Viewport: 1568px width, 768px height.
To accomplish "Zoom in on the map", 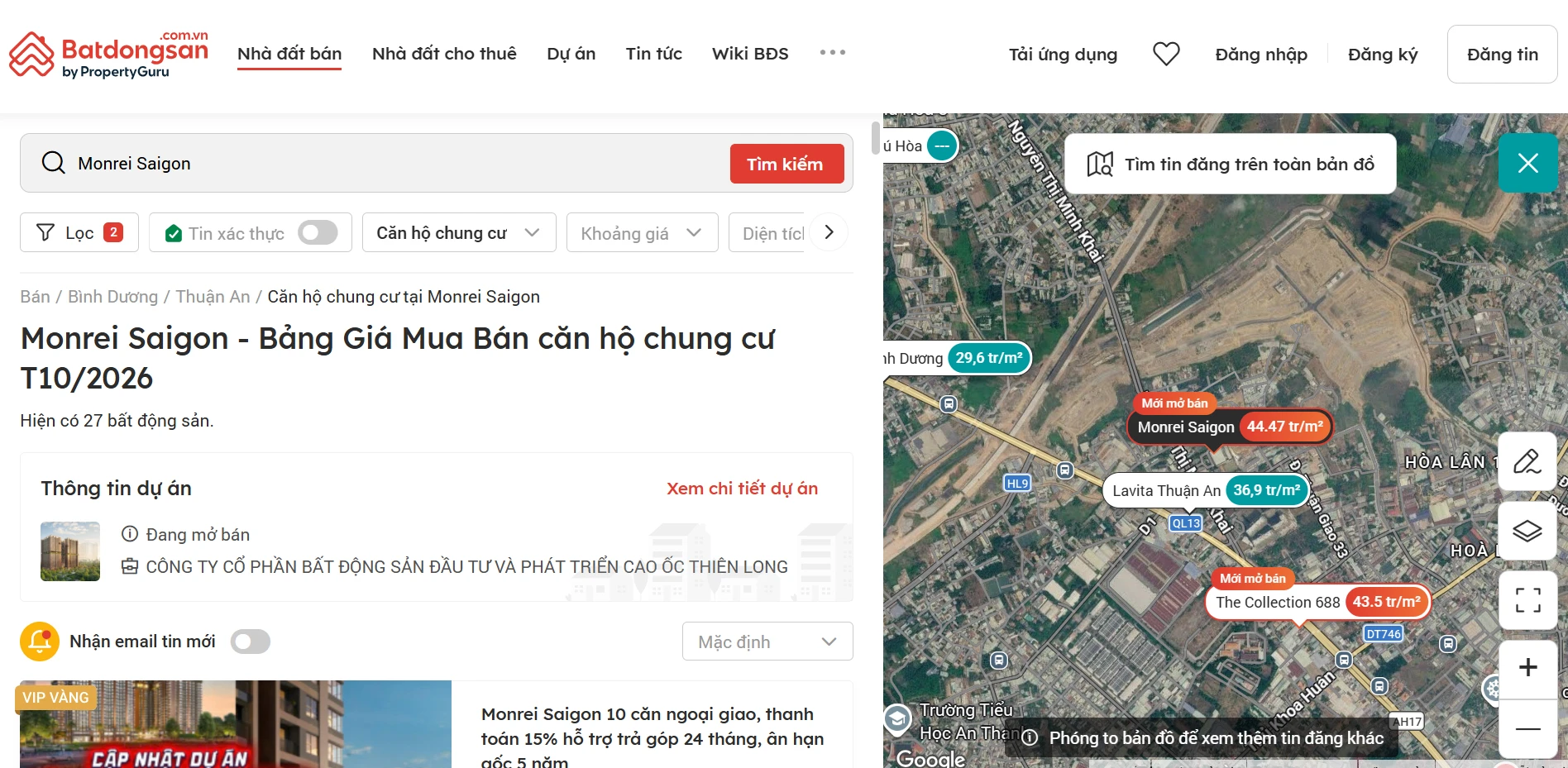I will [x=1527, y=668].
